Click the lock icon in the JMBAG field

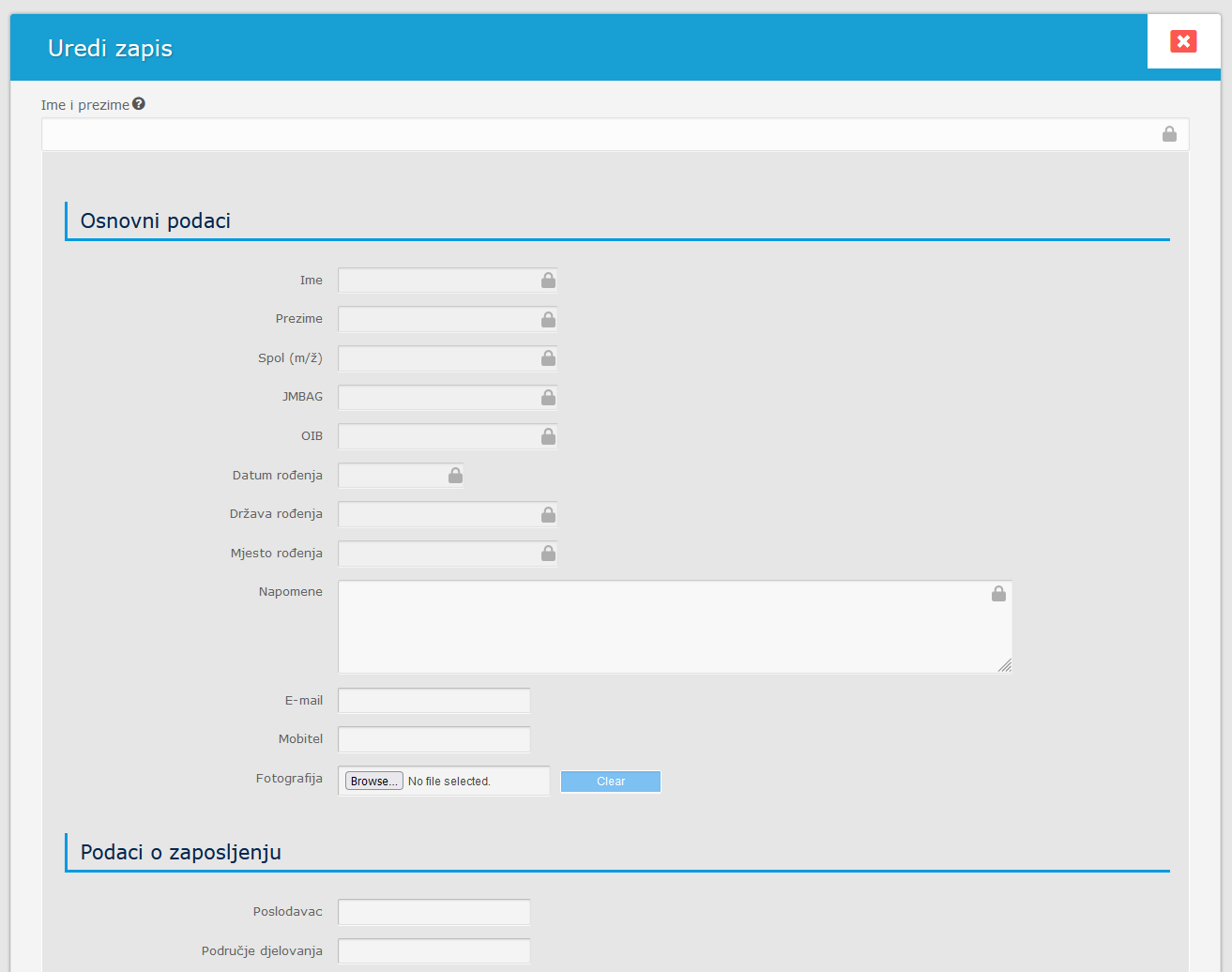pos(548,398)
